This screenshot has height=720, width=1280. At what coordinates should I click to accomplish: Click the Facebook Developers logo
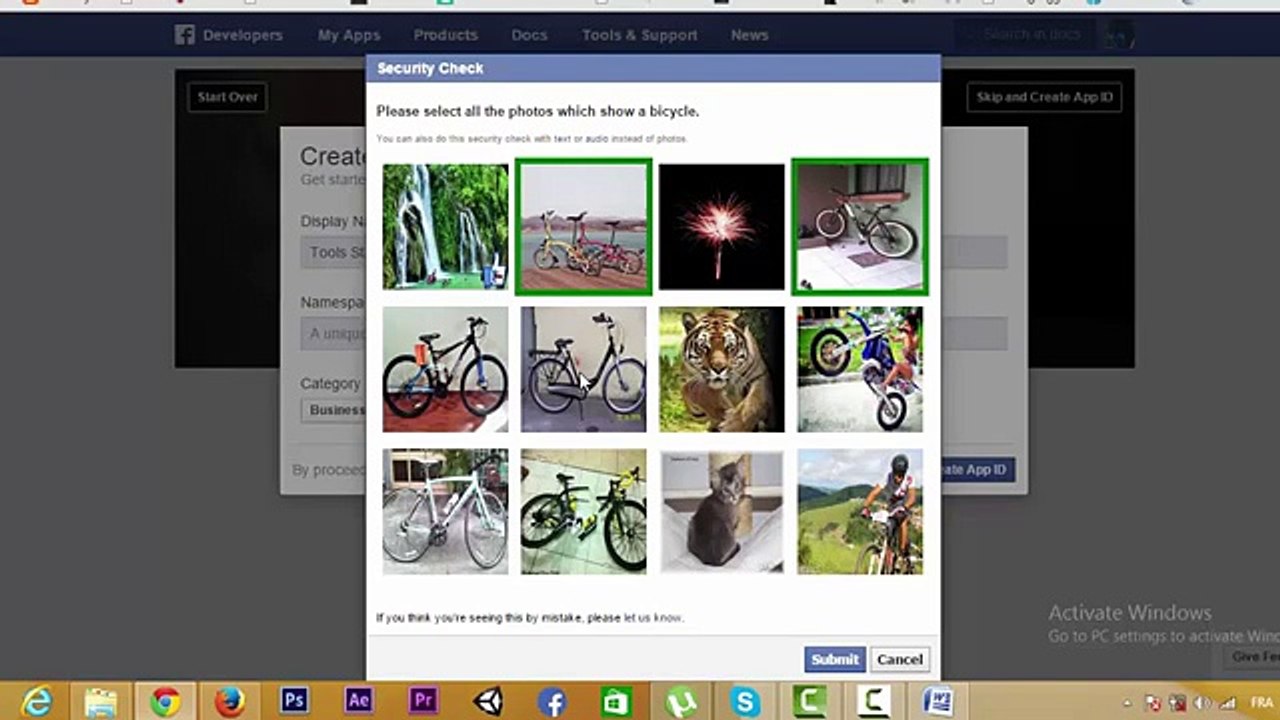(x=229, y=35)
